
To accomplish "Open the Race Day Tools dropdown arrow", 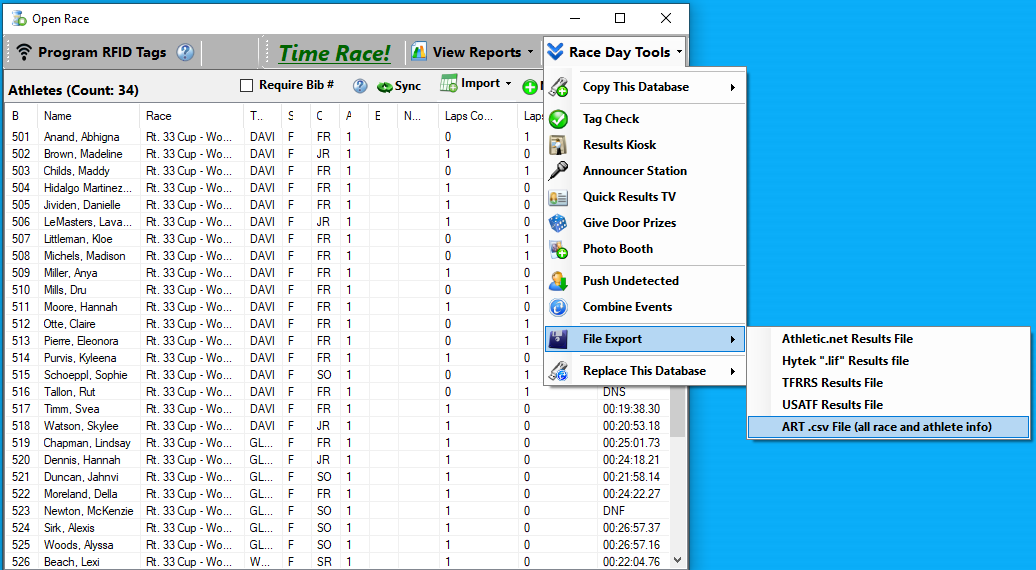I will 679,52.
